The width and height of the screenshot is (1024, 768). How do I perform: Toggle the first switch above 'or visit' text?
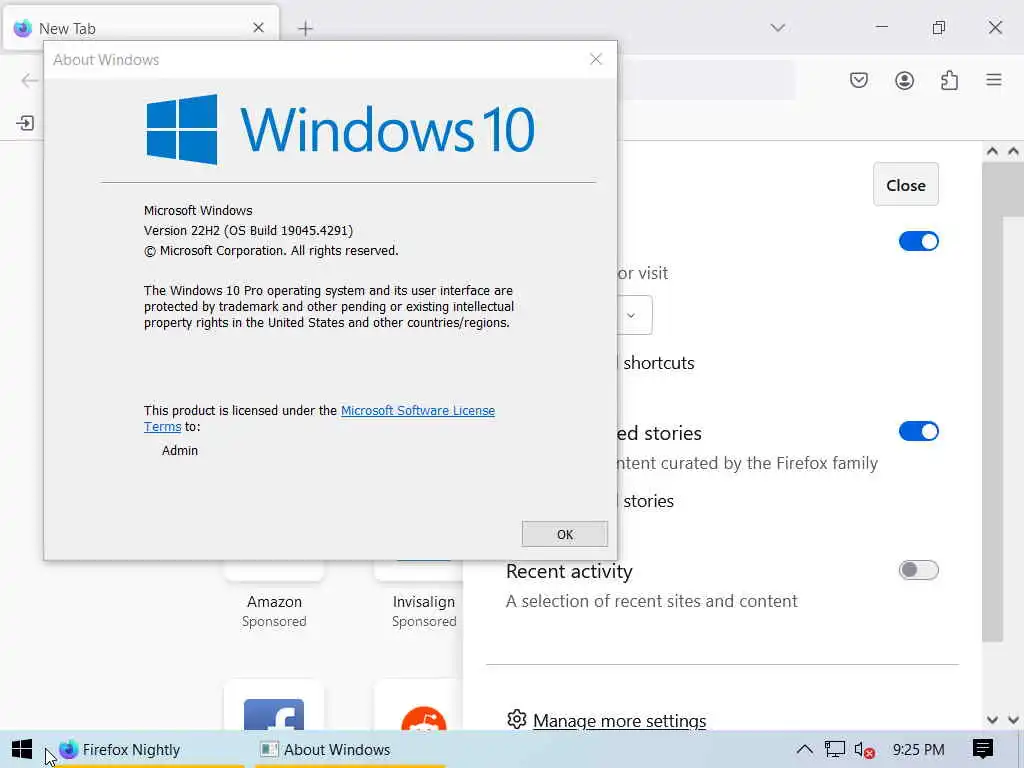pos(919,242)
